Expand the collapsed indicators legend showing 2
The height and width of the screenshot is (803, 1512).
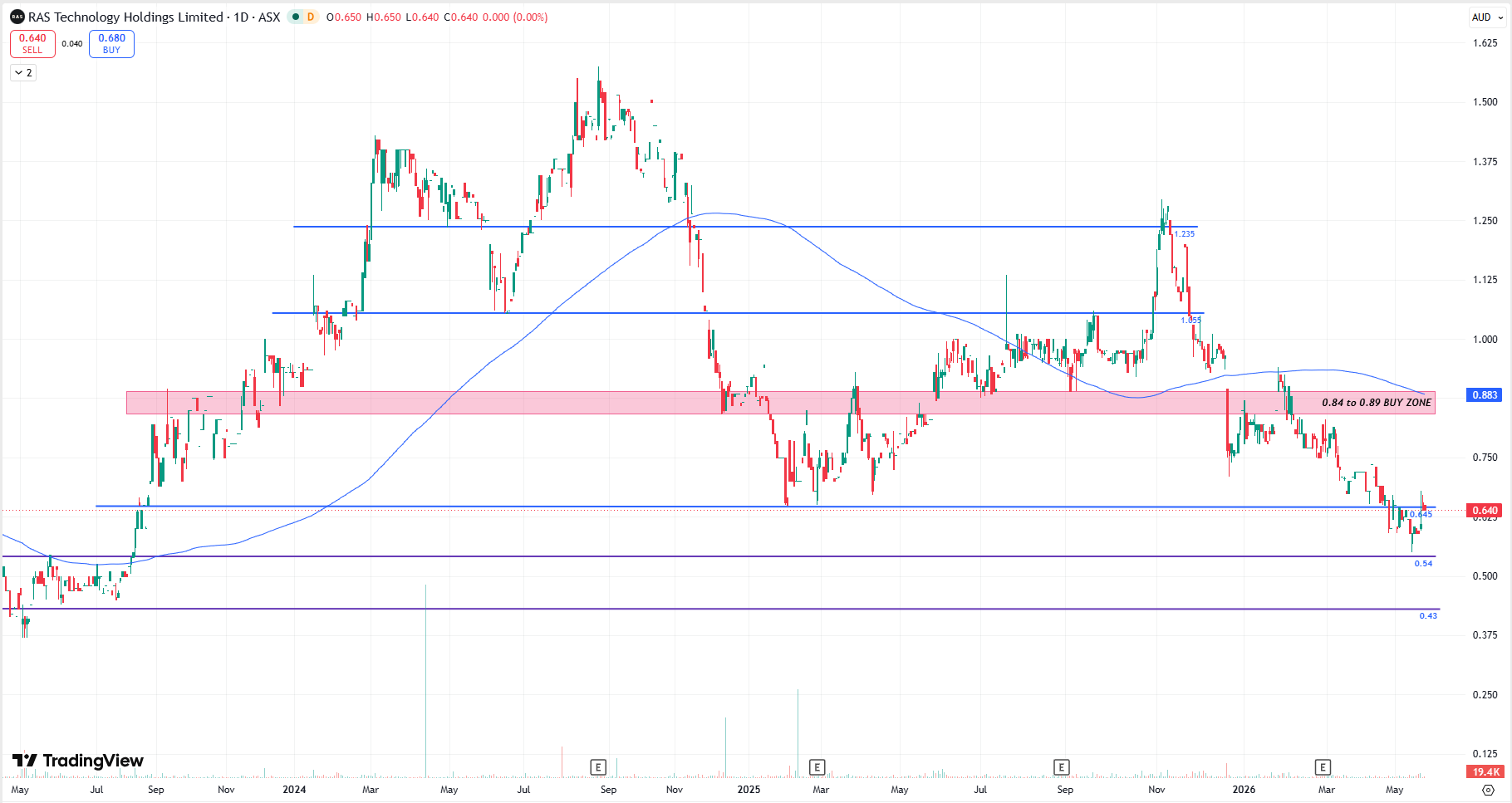[23, 73]
